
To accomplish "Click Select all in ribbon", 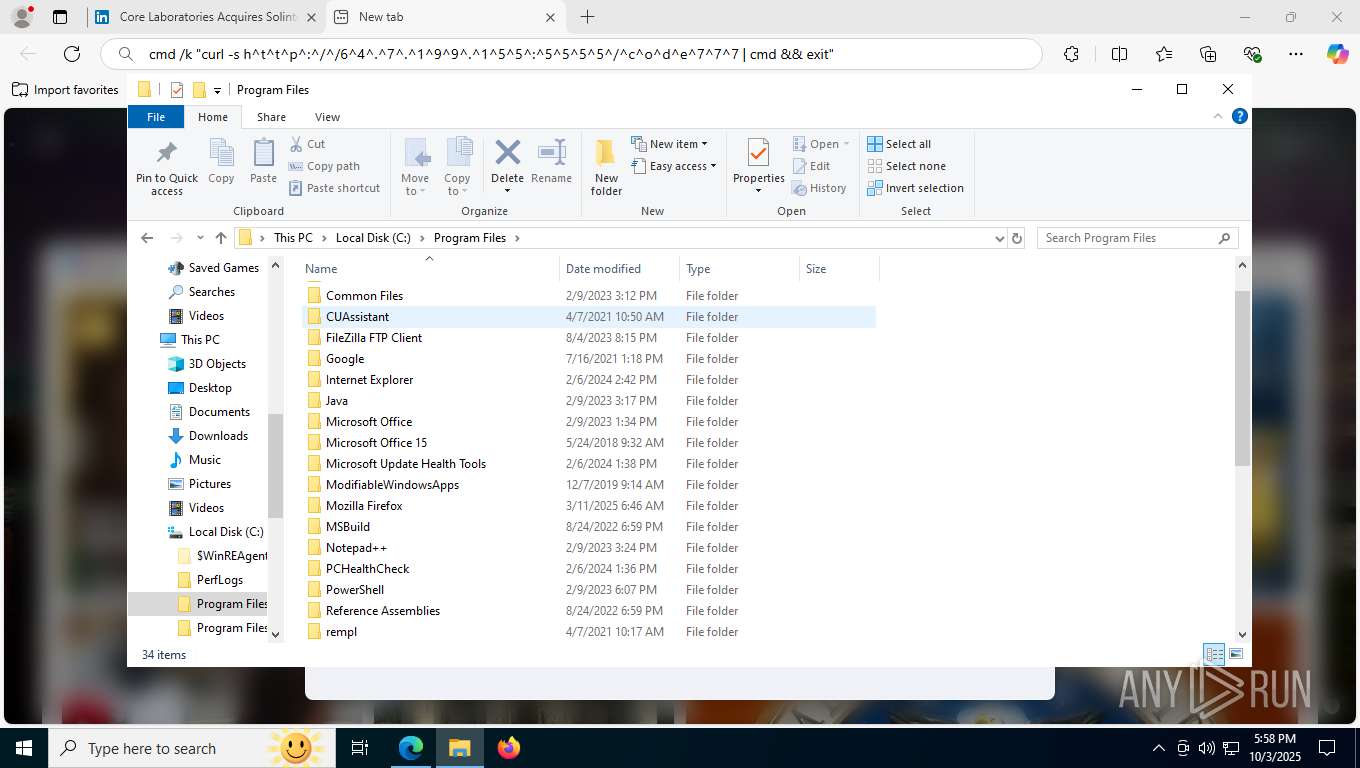I will click(x=899, y=144).
